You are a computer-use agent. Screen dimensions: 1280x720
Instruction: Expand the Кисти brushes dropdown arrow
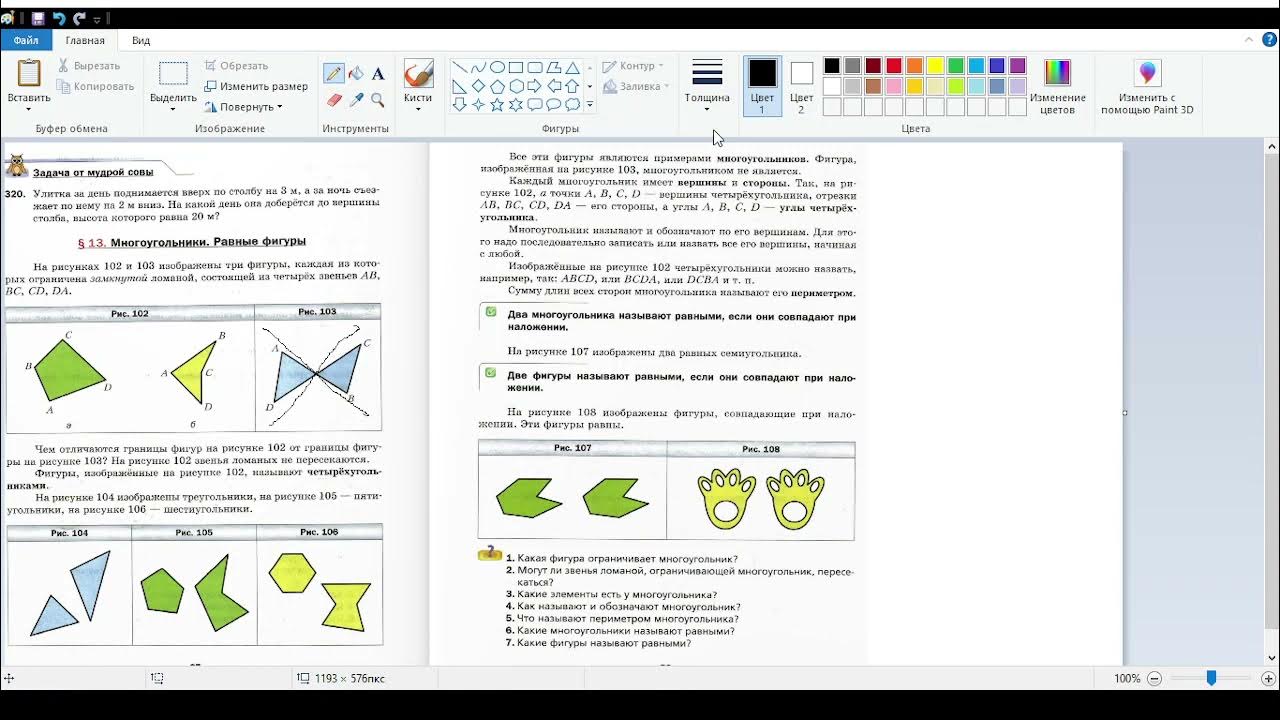418,109
